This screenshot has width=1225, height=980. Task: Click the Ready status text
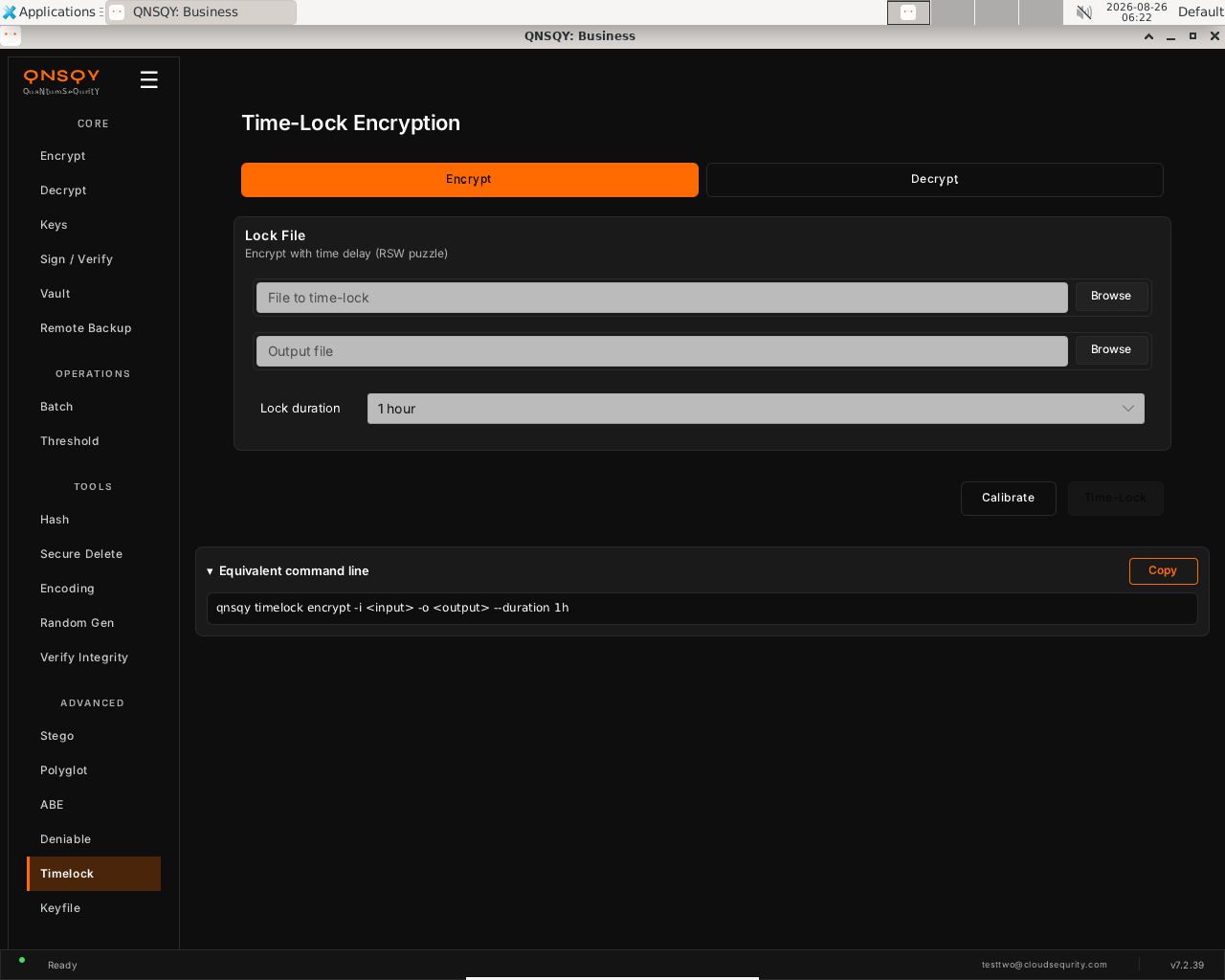click(x=62, y=966)
